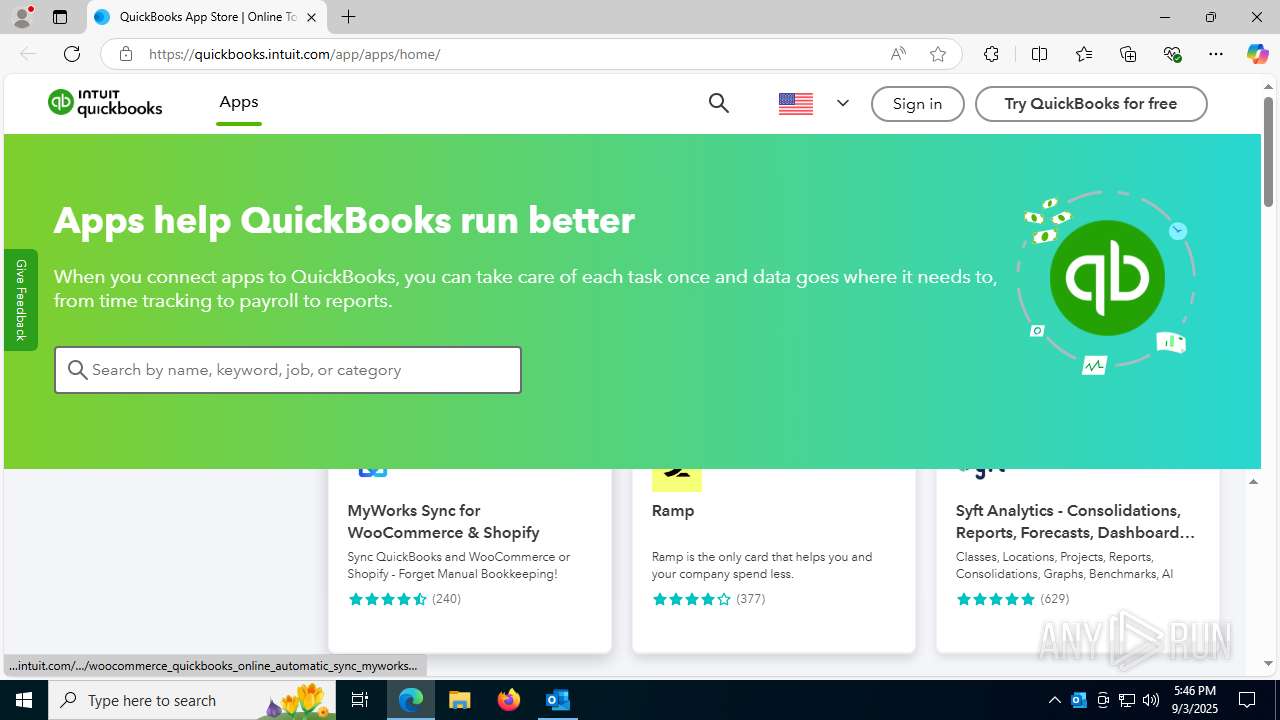Viewport: 1280px width, 720px height.
Task: Open Browser essentials icon
Action: coord(1173,54)
